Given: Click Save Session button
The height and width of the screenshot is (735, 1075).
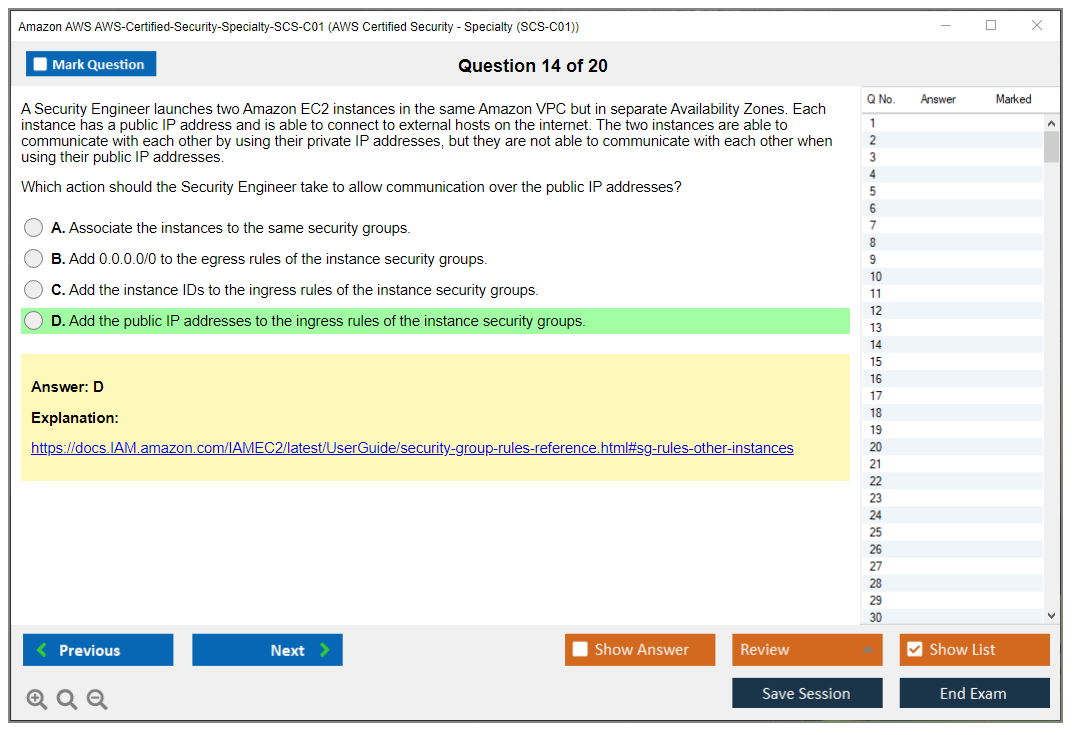Looking at the screenshot, I should click(x=807, y=693).
